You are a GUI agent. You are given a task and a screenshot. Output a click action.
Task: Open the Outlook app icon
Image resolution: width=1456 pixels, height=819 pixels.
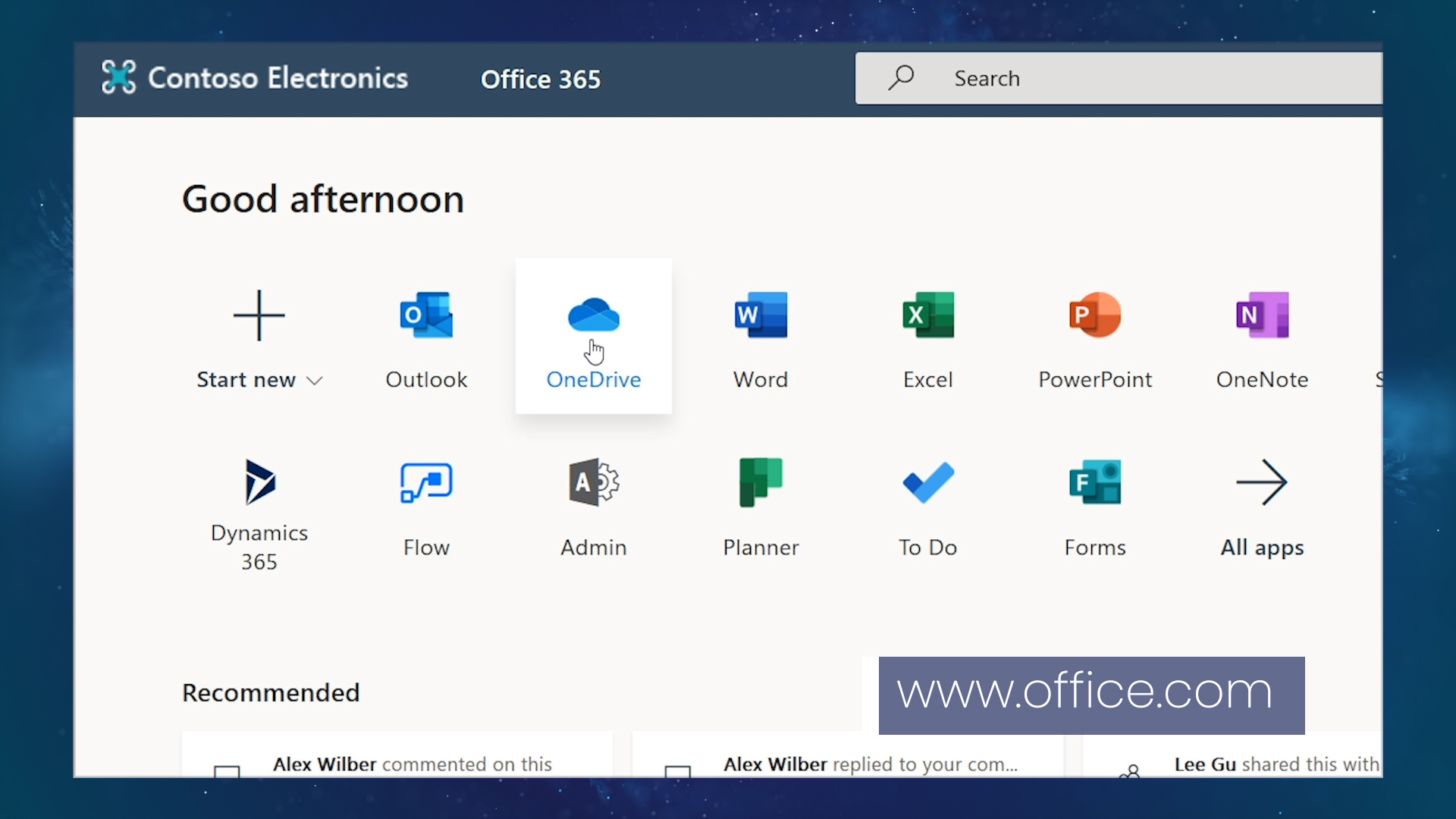(426, 315)
